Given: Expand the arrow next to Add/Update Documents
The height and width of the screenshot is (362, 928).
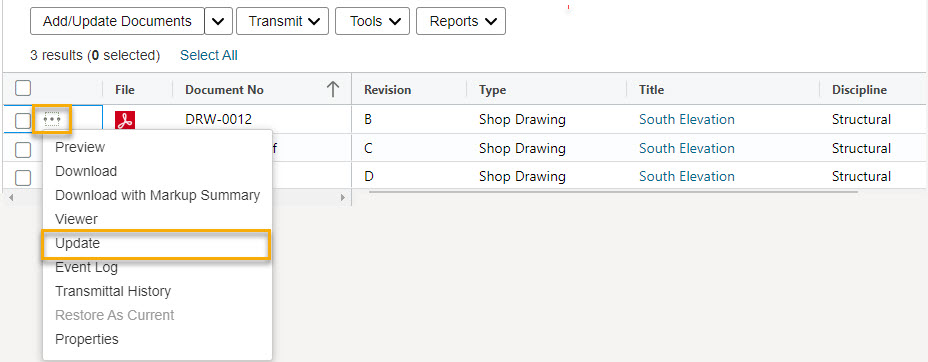Looking at the screenshot, I should pyautogui.click(x=218, y=21).
